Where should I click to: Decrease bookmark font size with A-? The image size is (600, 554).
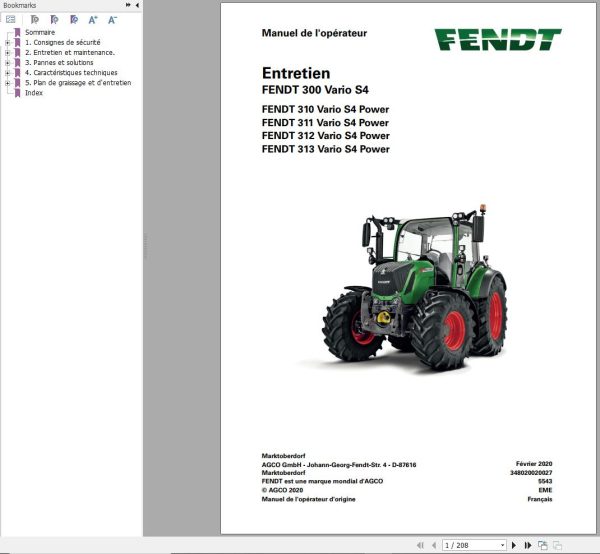(x=112, y=20)
